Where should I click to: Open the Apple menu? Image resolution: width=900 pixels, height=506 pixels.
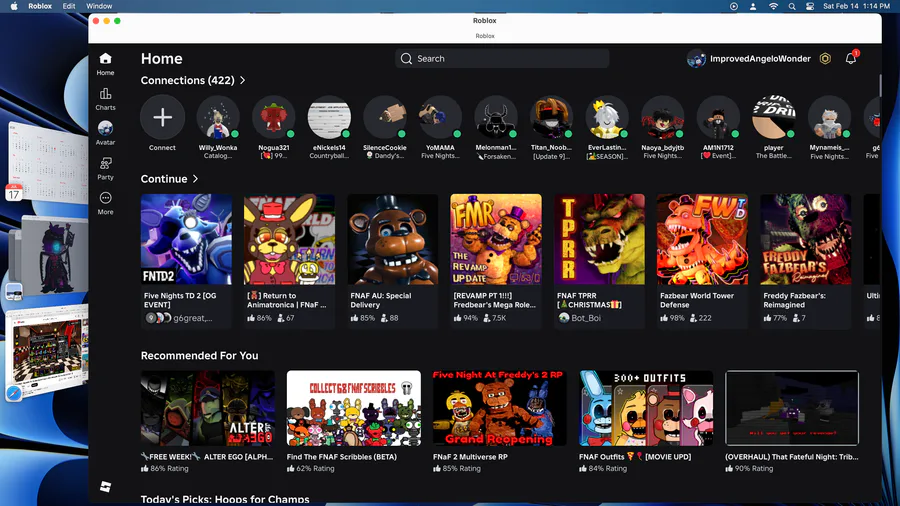pyautogui.click(x=14, y=6)
